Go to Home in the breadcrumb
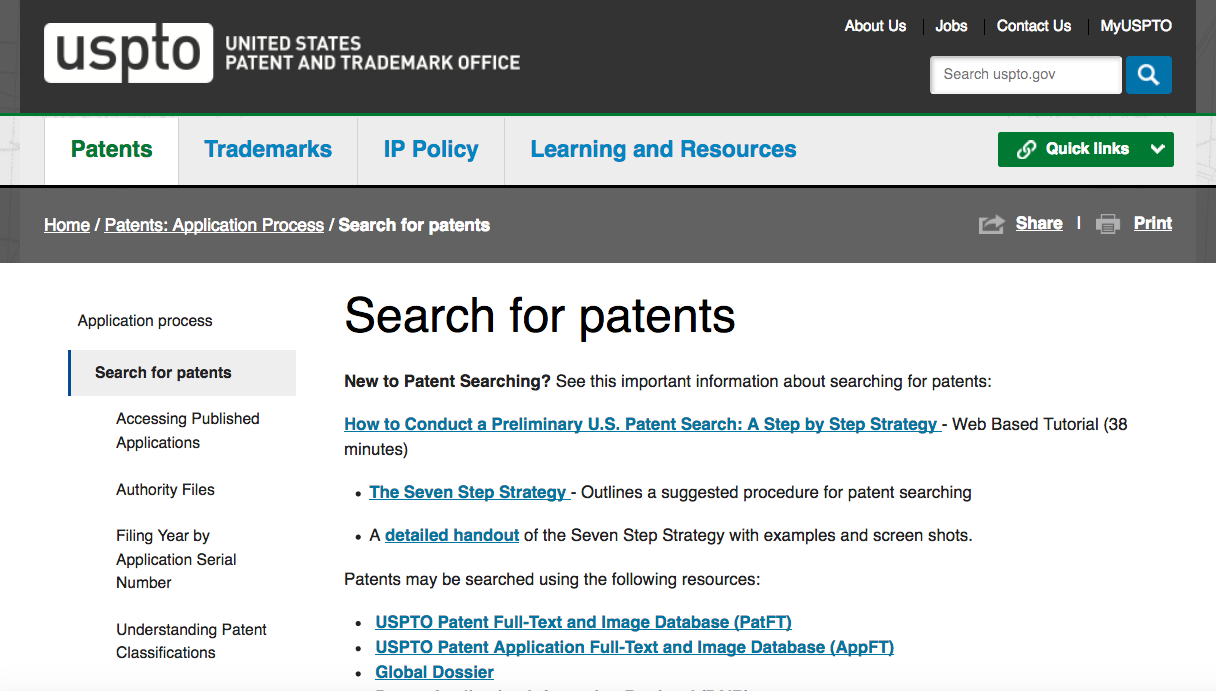This screenshot has height=691, width=1216. (67, 225)
